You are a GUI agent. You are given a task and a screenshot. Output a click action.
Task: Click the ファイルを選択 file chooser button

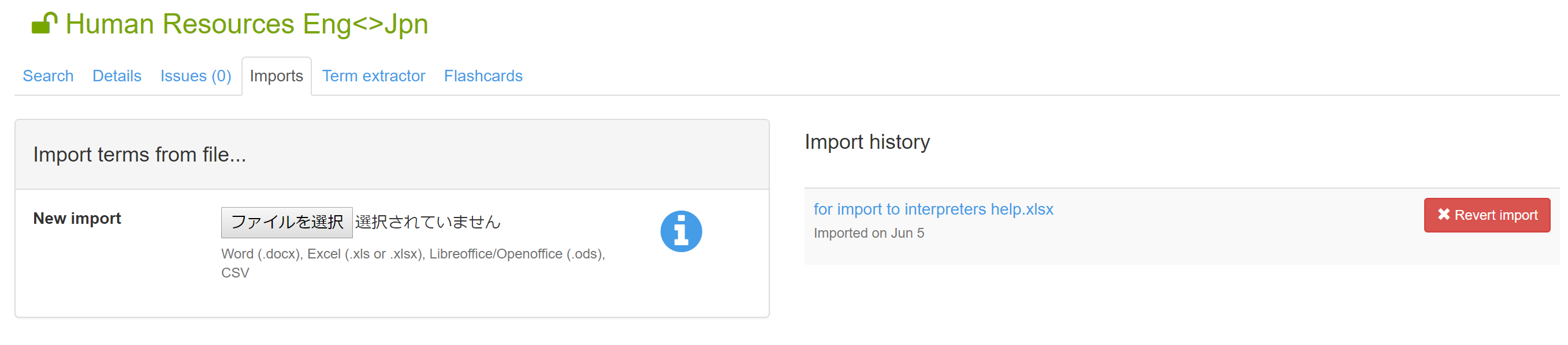[x=286, y=222]
